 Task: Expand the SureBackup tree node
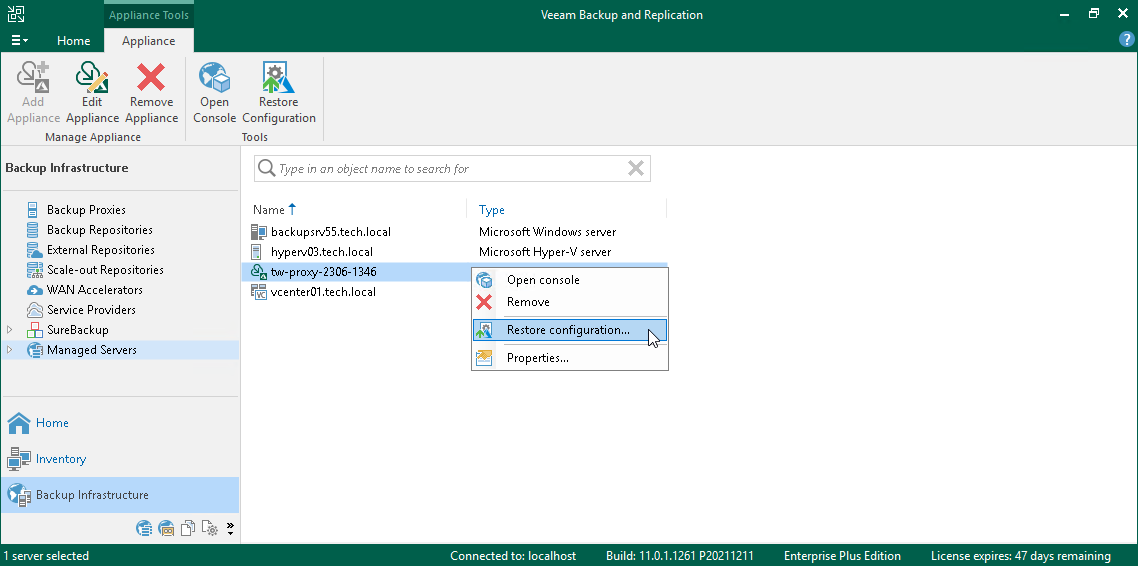coord(9,329)
